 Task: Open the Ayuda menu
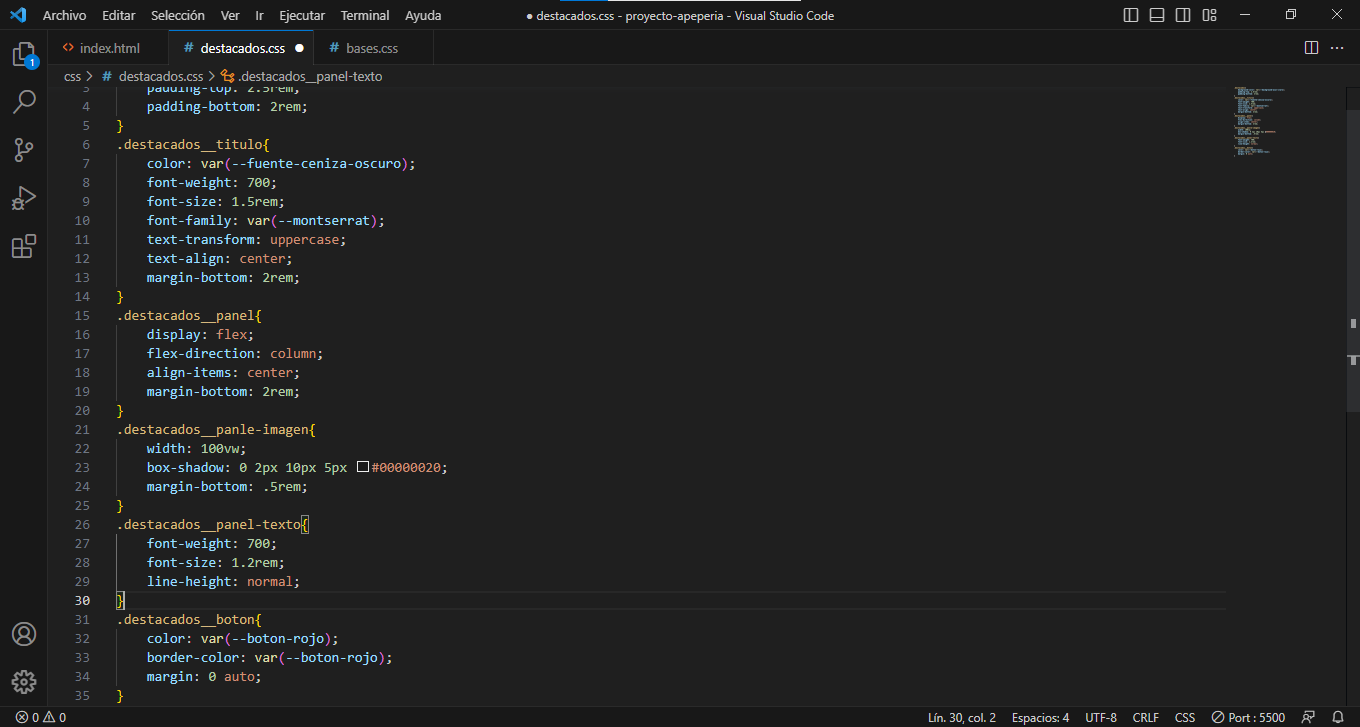pos(423,15)
